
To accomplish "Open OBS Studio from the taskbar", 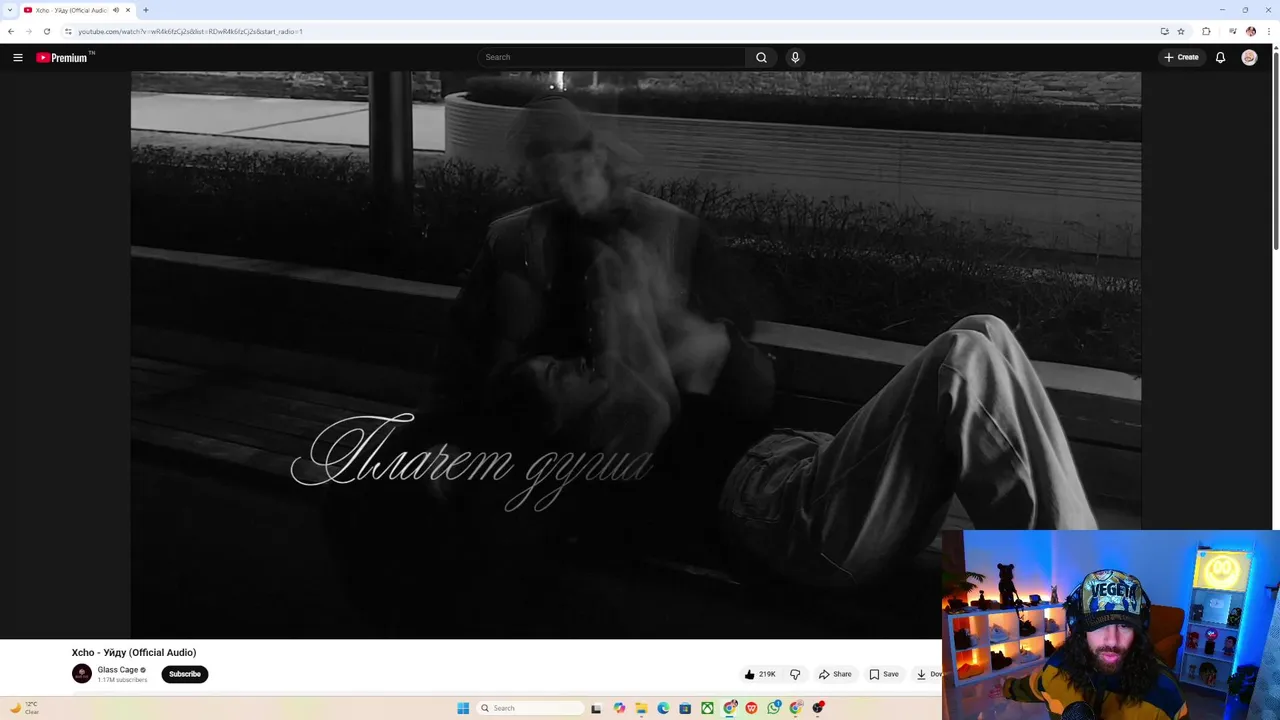I will [818, 708].
